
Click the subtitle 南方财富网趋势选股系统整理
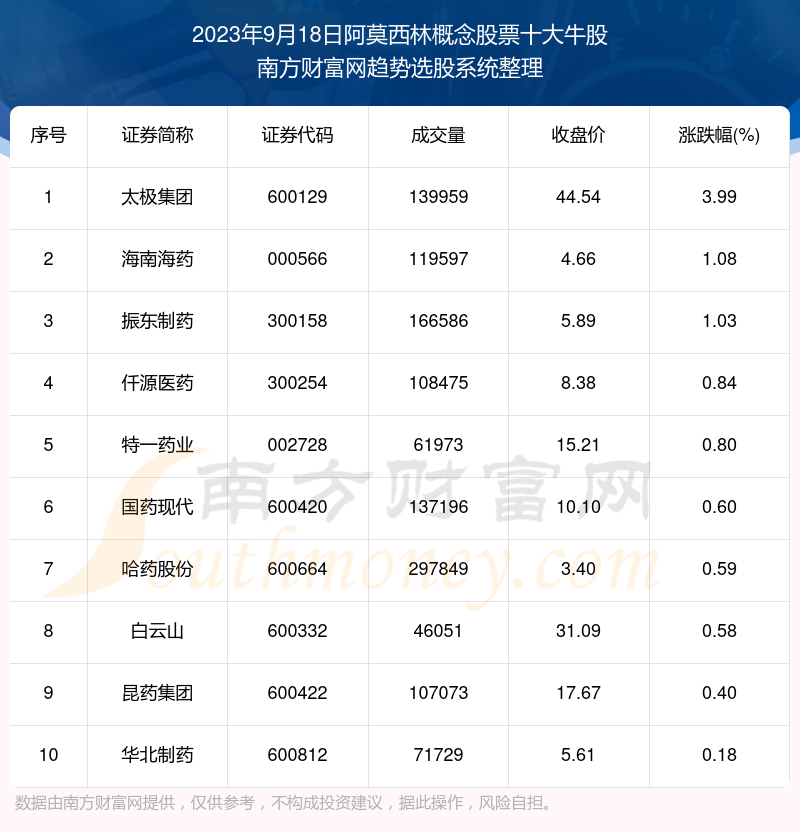tap(399, 68)
